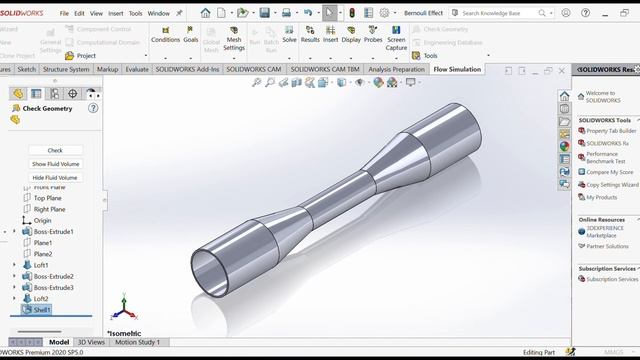Open the Results tool
The width and height of the screenshot is (640, 360).
click(310, 35)
